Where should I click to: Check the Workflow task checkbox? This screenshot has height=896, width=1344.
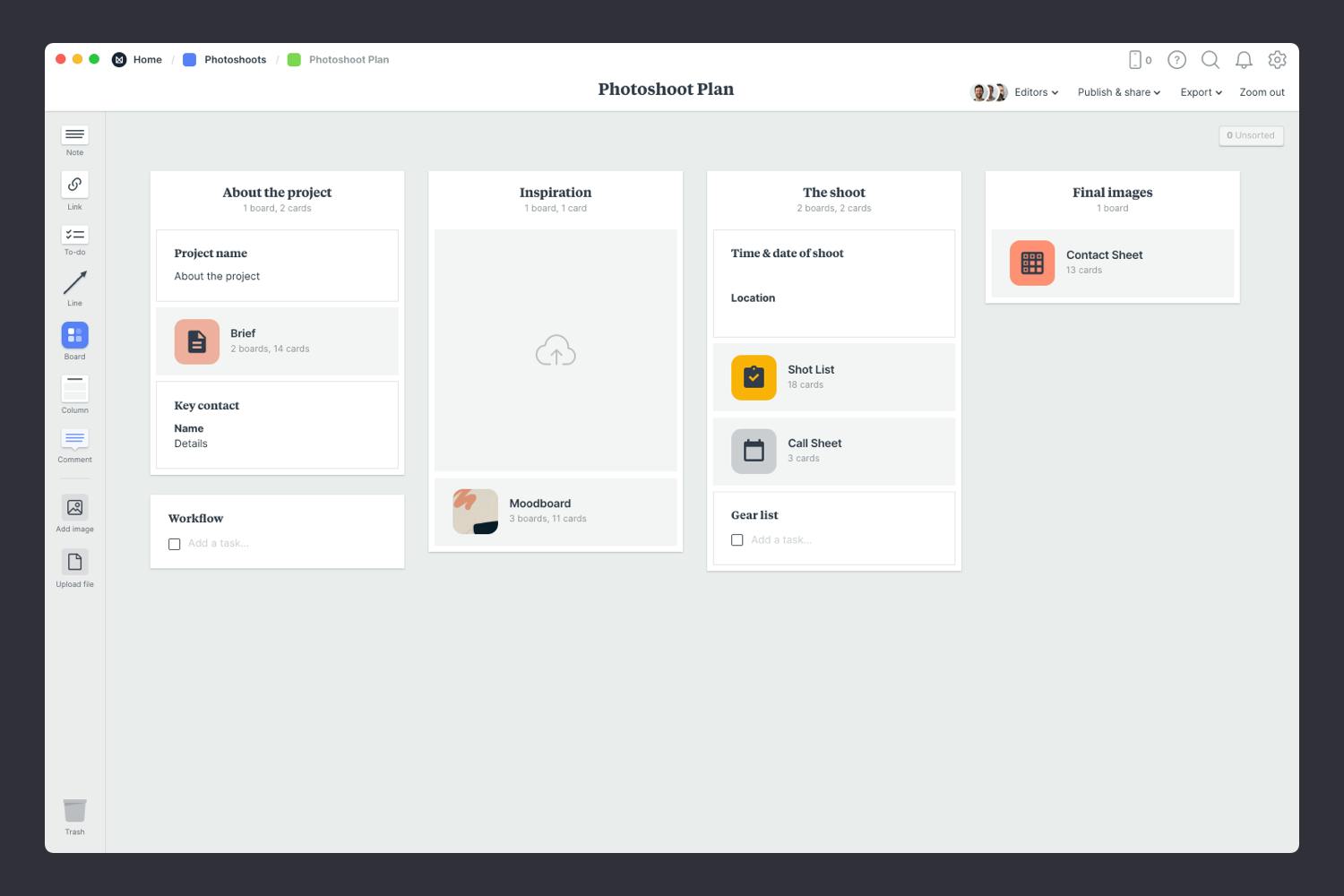click(175, 544)
